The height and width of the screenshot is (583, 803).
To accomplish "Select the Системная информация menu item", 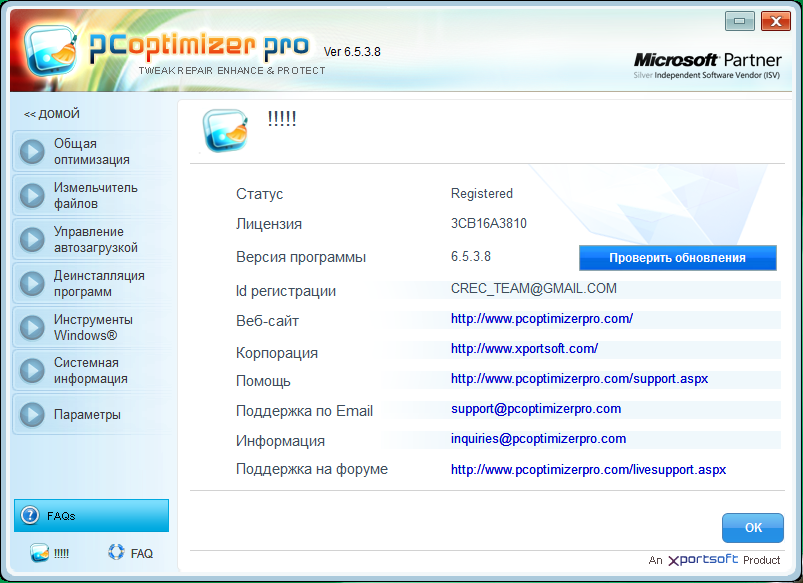I will coord(90,371).
